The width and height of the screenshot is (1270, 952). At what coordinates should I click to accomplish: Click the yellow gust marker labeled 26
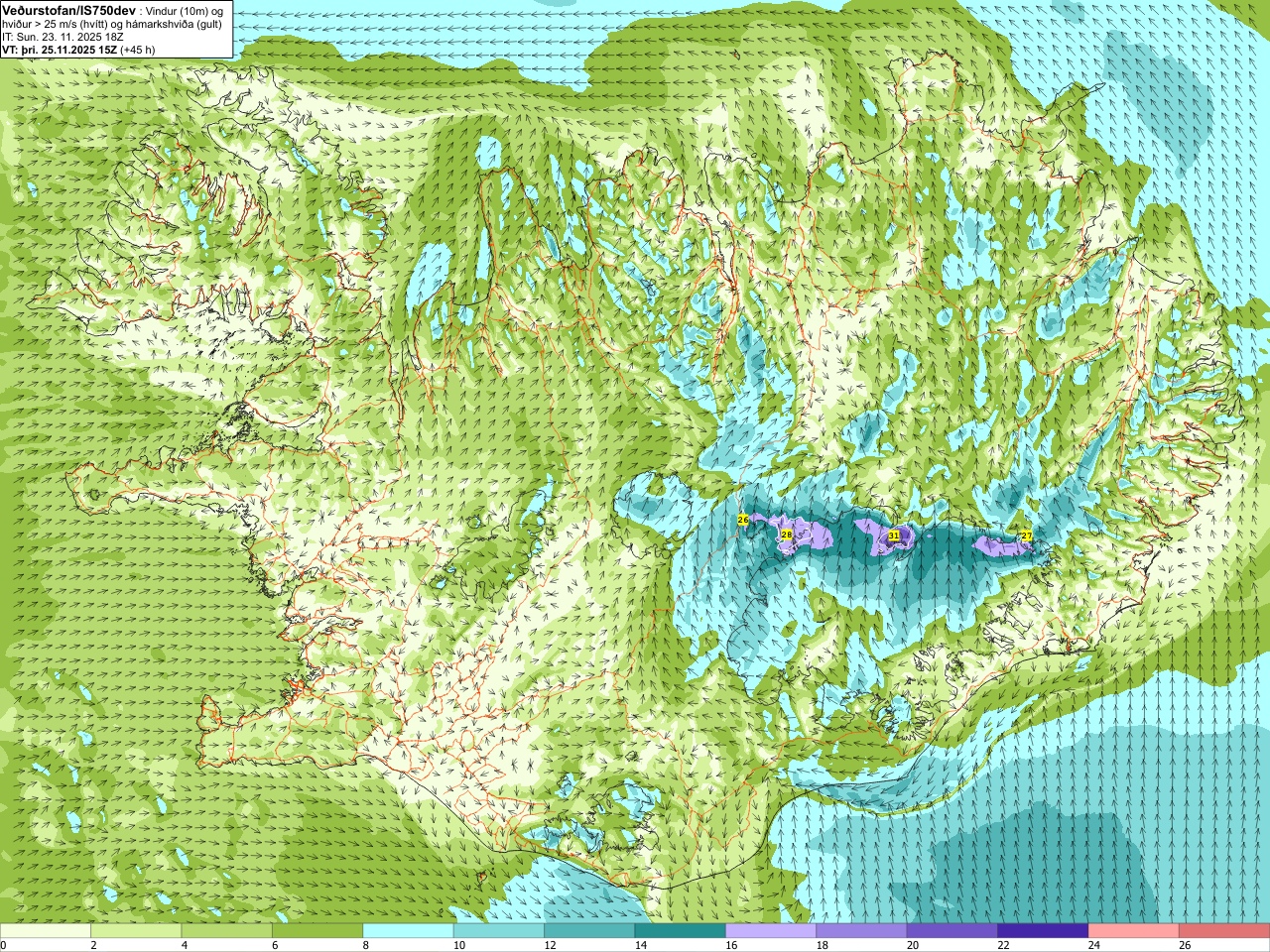click(x=743, y=520)
